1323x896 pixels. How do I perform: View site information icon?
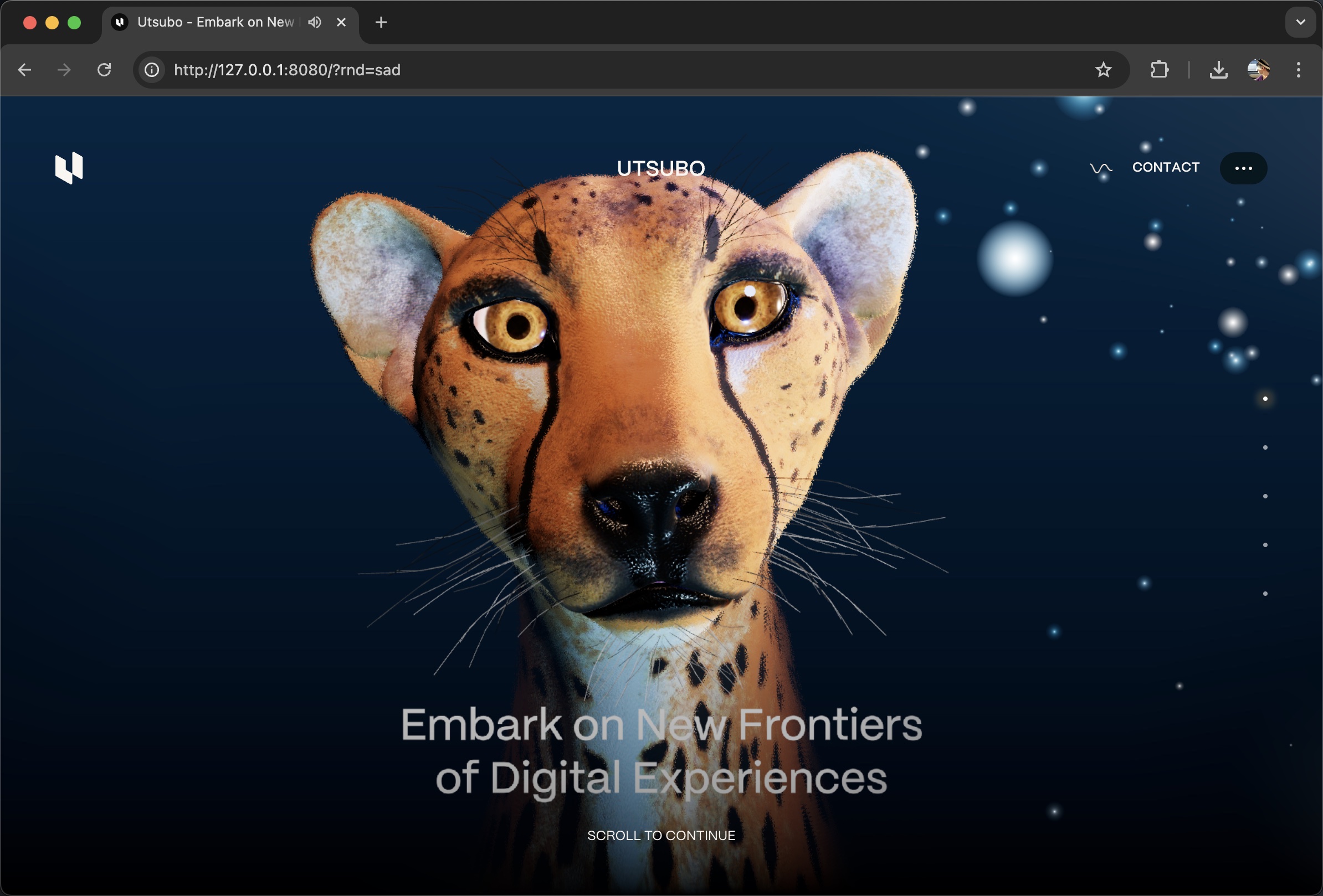[x=151, y=70]
